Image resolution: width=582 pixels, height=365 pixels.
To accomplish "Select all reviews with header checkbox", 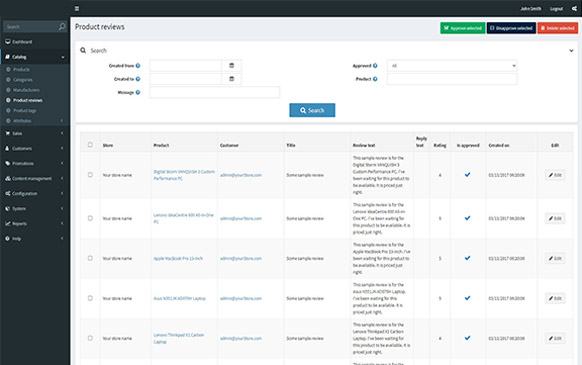I will [x=90, y=145].
